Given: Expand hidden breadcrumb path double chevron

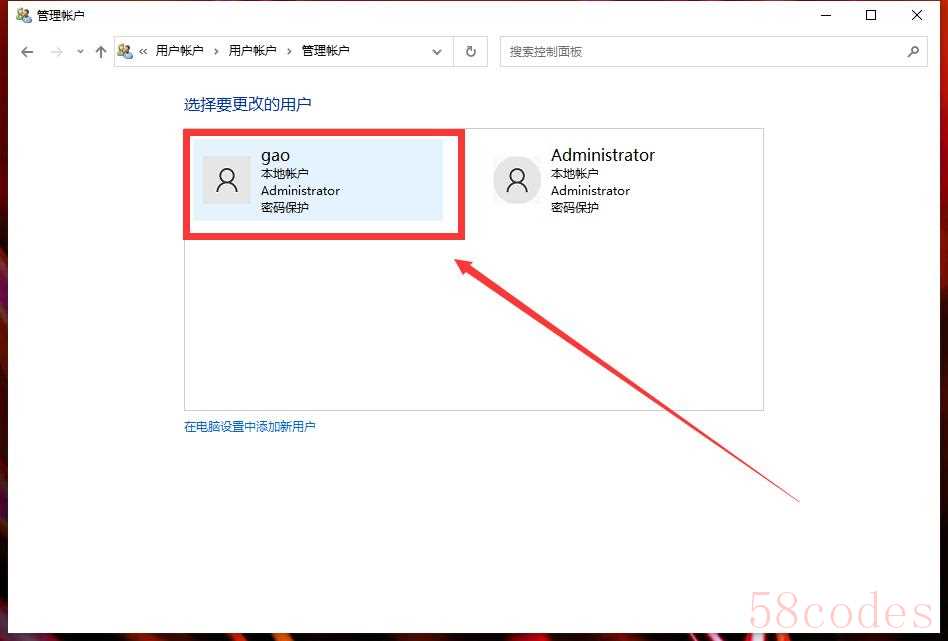Looking at the screenshot, I should coord(143,51).
